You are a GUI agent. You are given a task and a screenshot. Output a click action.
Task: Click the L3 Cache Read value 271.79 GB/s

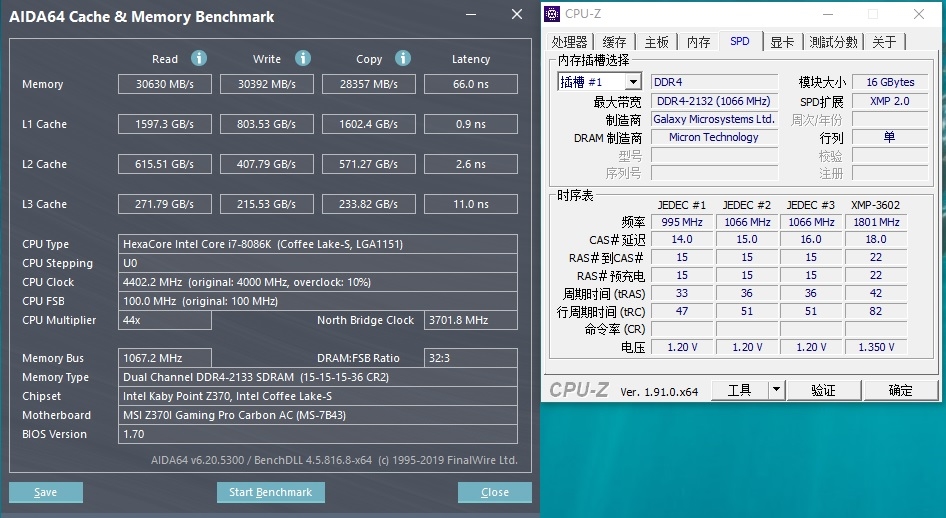tap(165, 204)
